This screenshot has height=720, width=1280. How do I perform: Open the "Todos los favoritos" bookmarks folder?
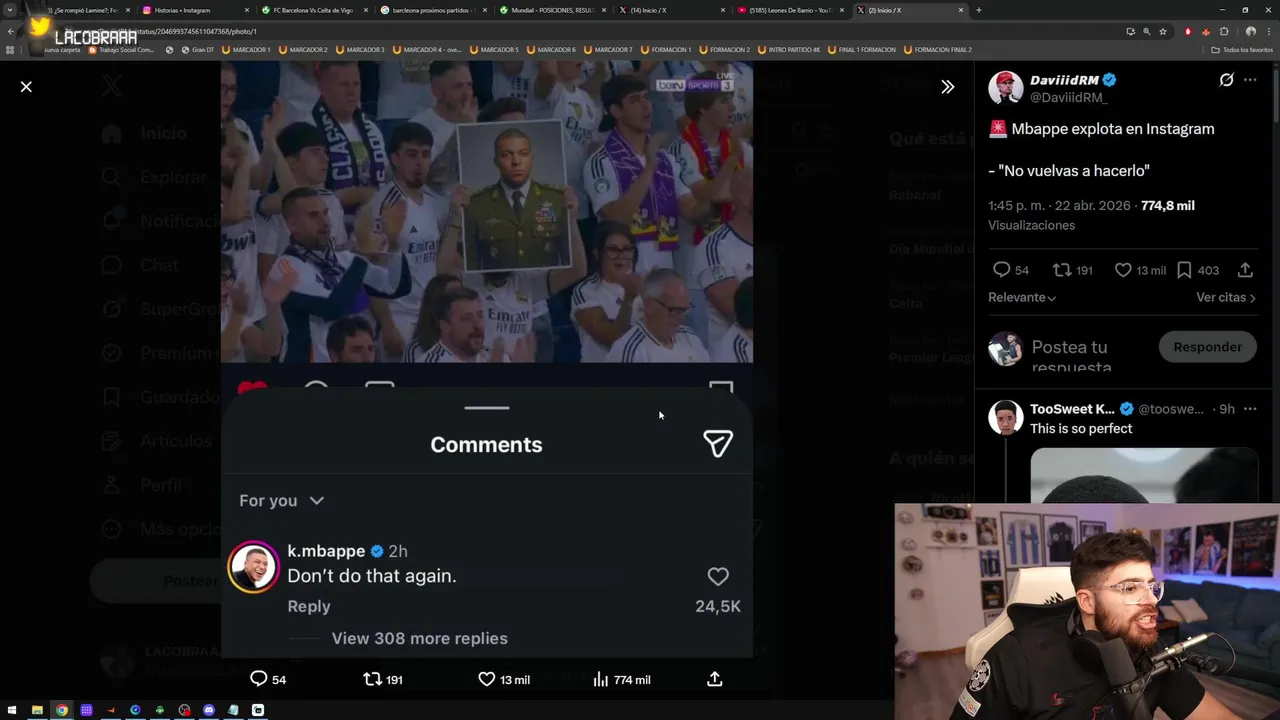[x=1241, y=50]
